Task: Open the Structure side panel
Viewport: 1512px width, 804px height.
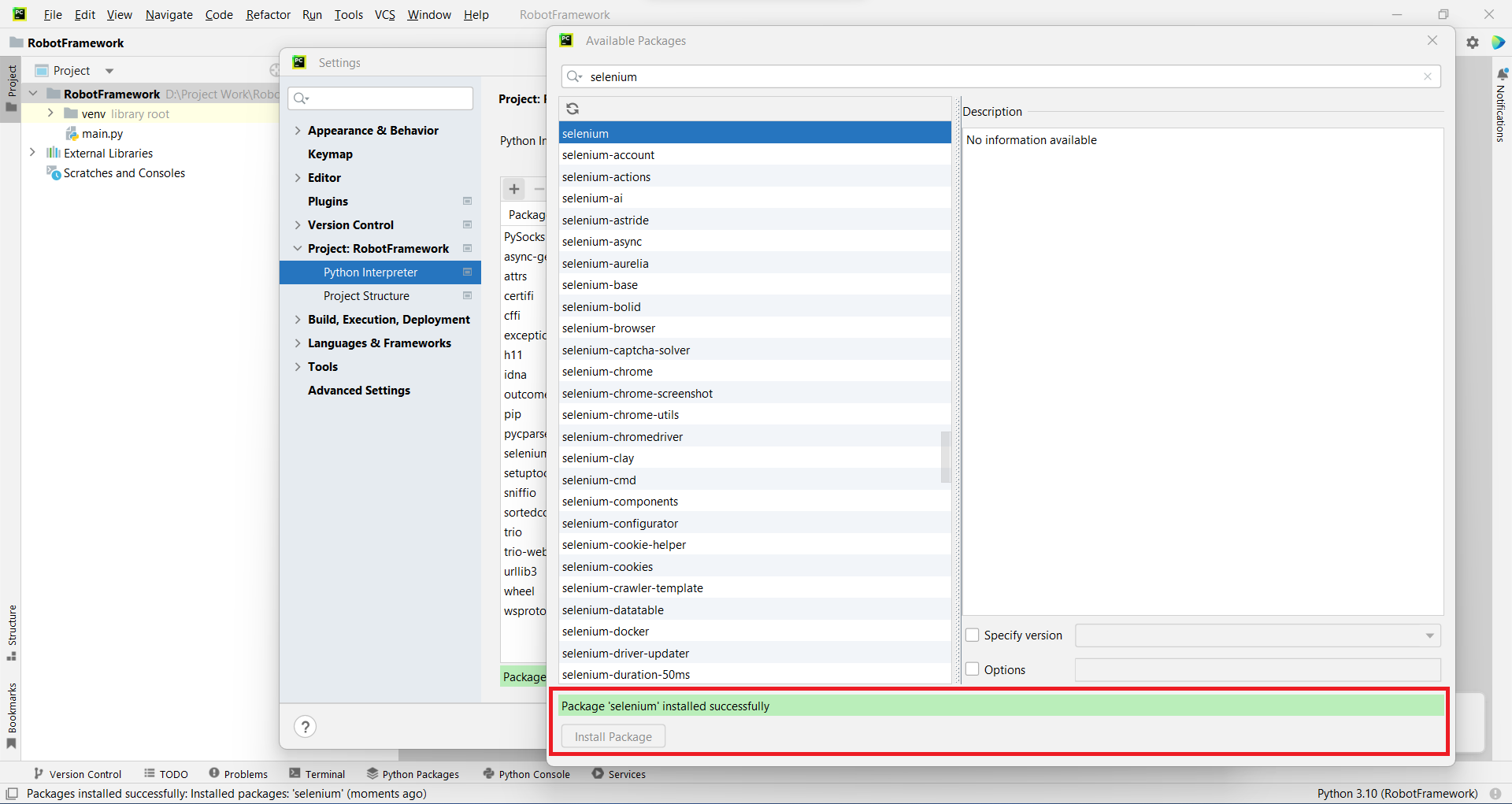Action: point(11,632)
